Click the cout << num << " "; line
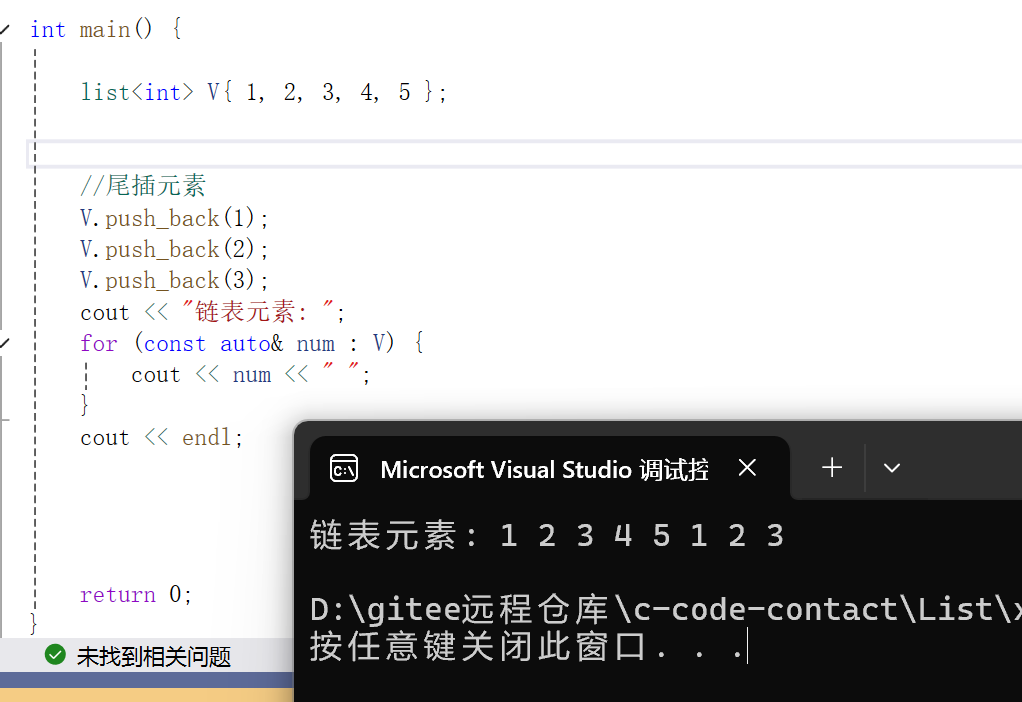This screenshot has width=1022, height=702. tap(251, 374)
